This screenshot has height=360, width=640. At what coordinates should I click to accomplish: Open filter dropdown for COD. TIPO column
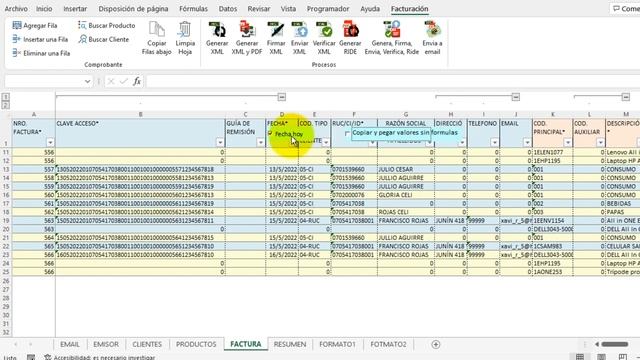326,142
